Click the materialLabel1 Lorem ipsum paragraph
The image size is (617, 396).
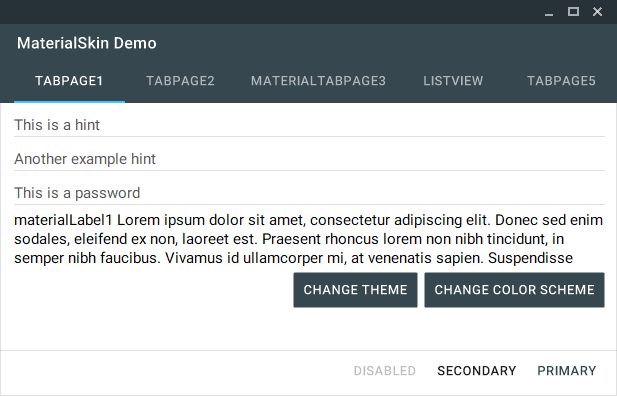pyautogui.click(x=308, y=239)
